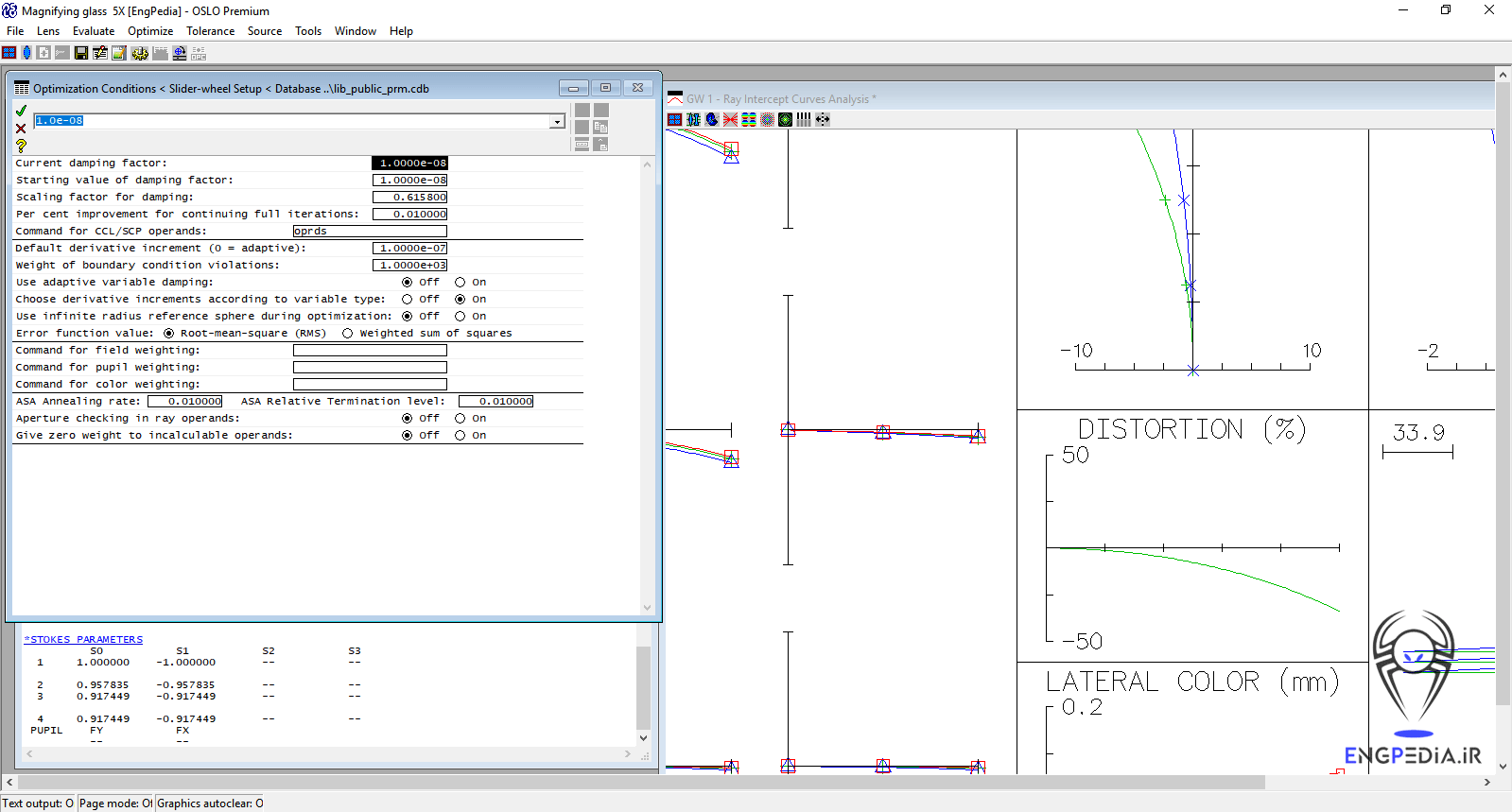Select Weighted sum of squares error function
The height and width of the screenshot is (812, 1512).
348,334
